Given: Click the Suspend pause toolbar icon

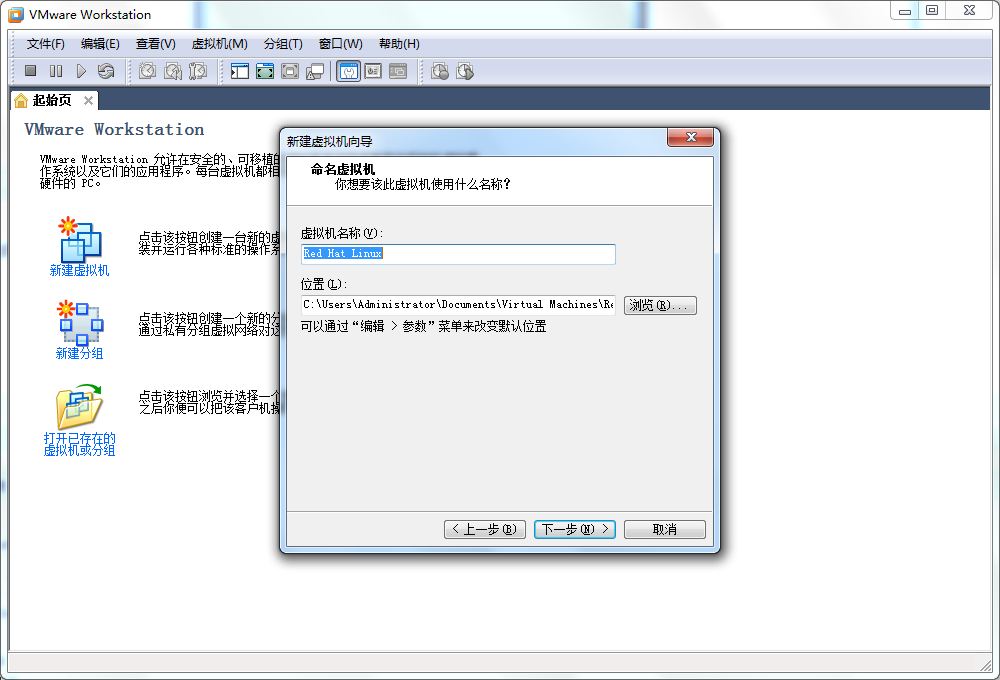Looking at the screenshot, I should (x=56, y=71).
